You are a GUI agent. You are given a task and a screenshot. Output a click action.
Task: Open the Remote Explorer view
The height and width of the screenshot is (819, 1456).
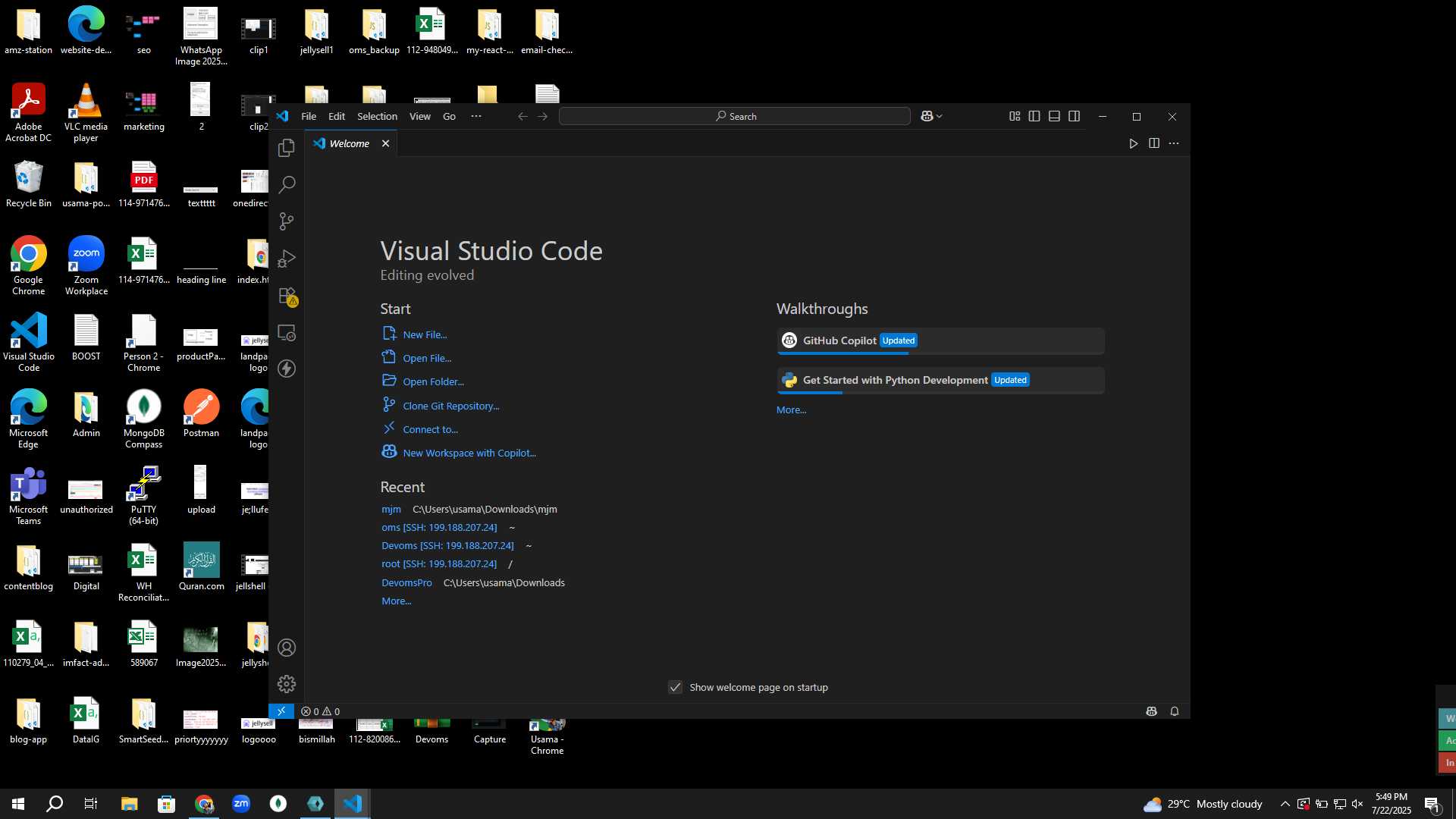tap(287, 333)
